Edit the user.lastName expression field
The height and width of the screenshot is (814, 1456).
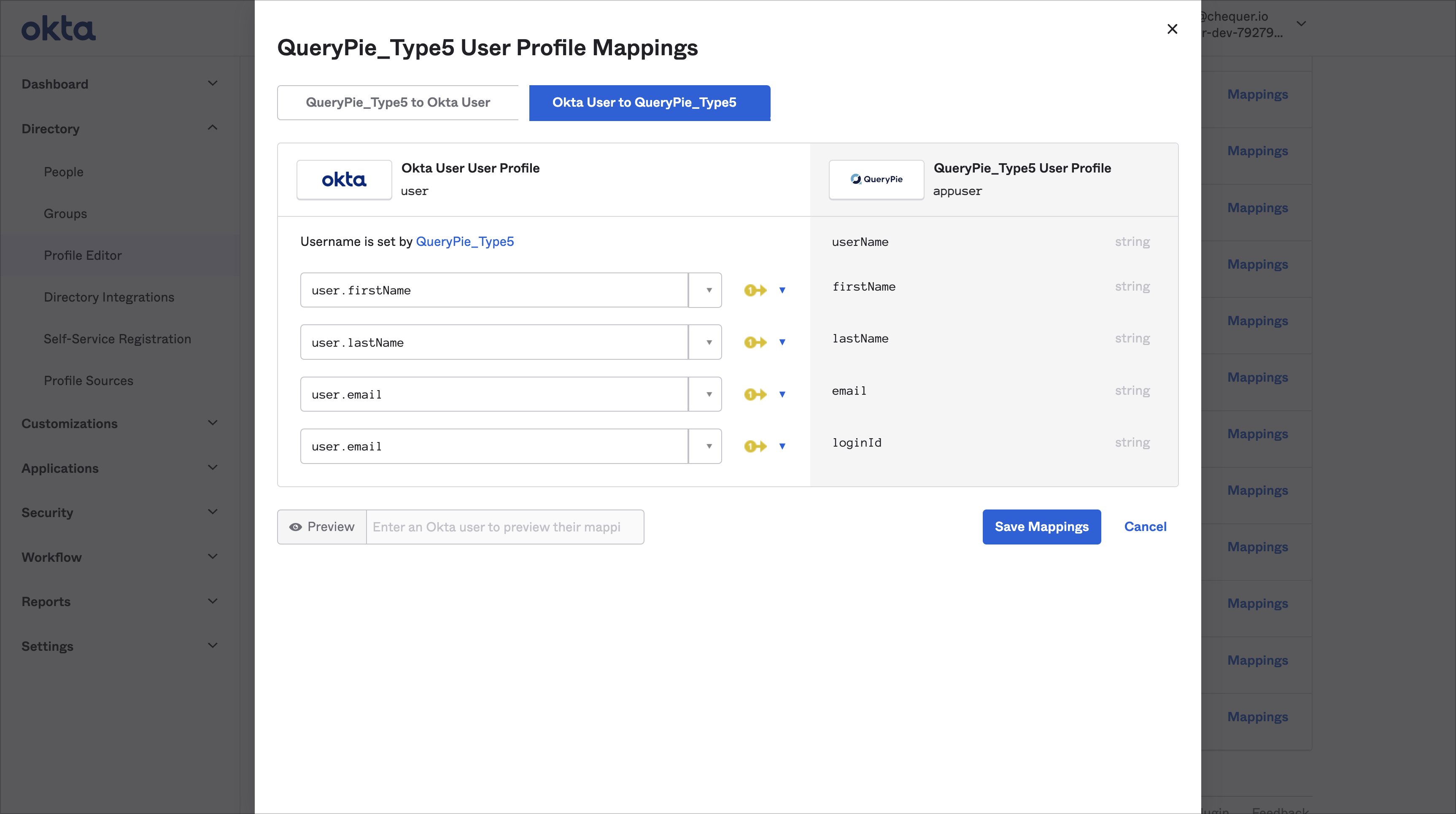point(494,342)
